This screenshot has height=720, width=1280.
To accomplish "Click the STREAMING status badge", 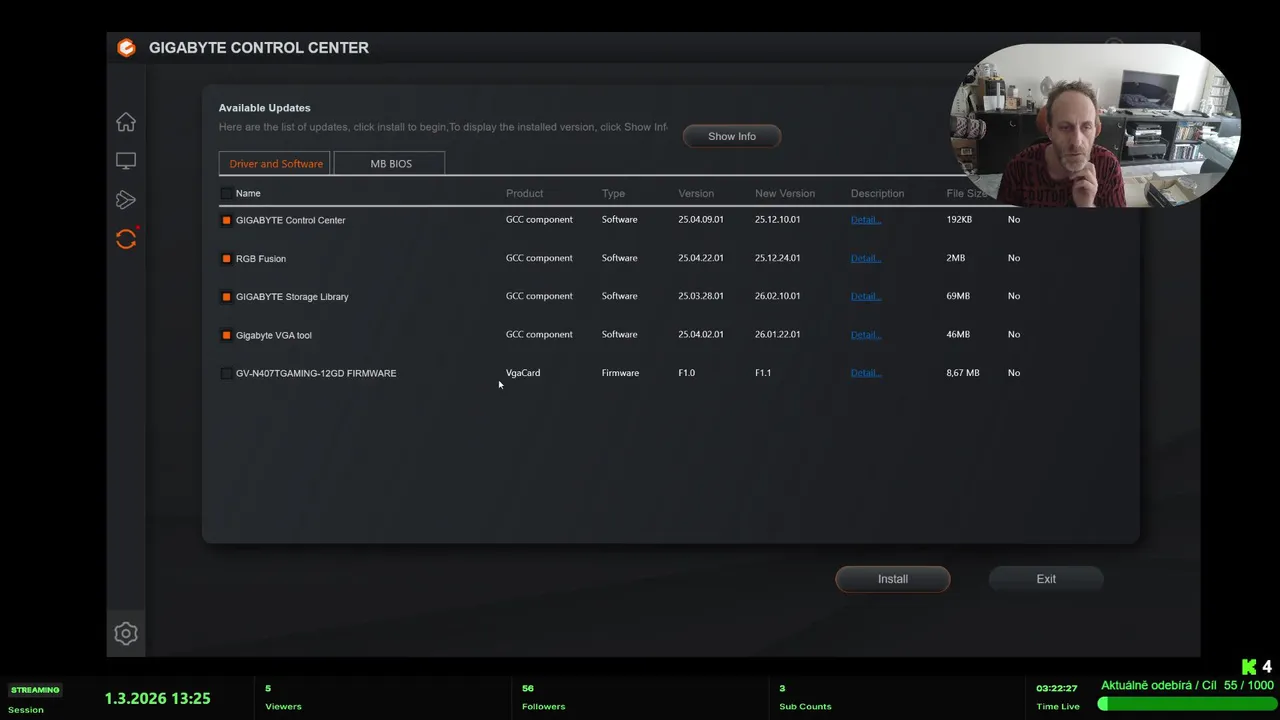I will tap(35, 690).
